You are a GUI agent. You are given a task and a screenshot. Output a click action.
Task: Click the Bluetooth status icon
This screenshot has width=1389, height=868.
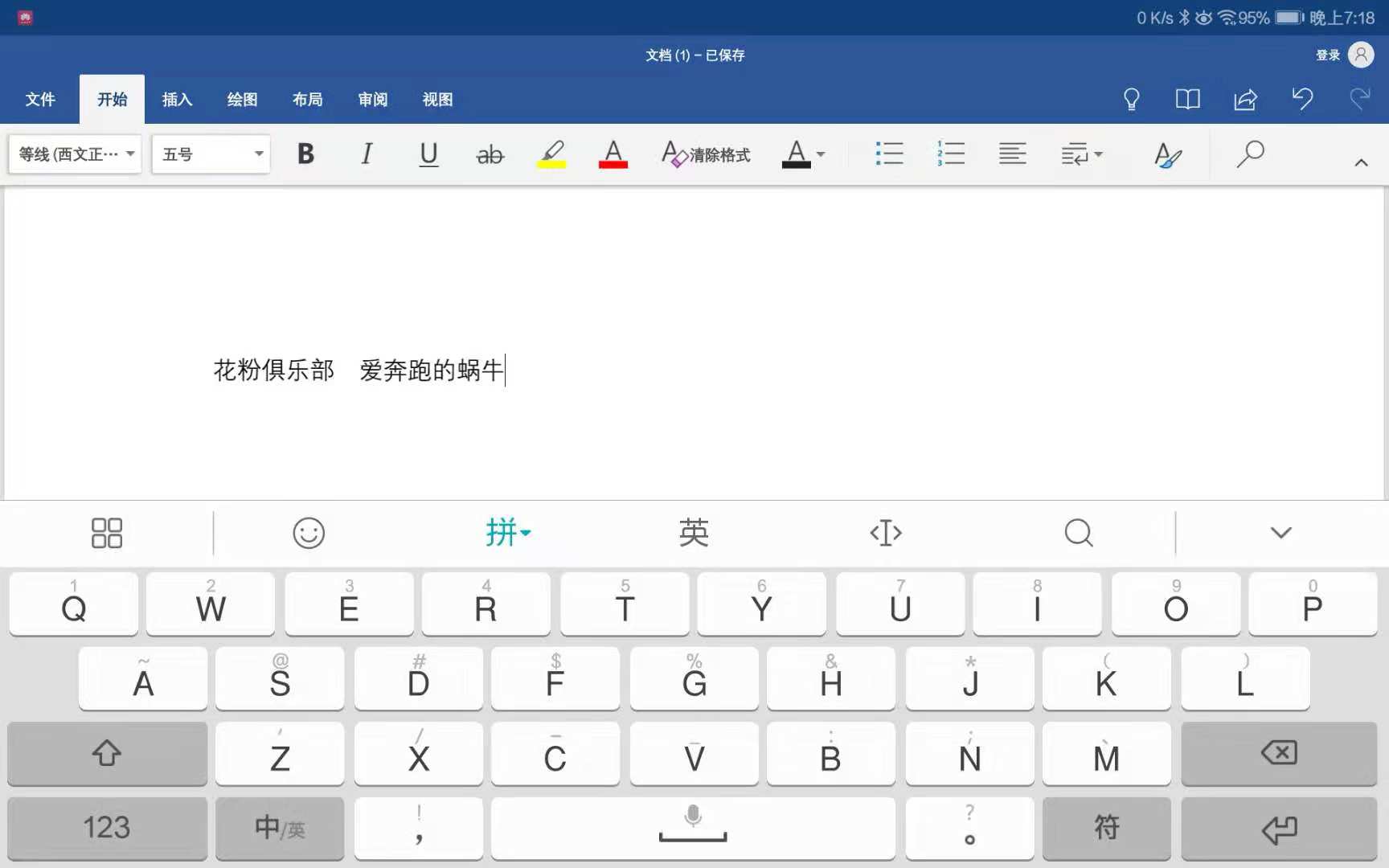[1184, 18]
